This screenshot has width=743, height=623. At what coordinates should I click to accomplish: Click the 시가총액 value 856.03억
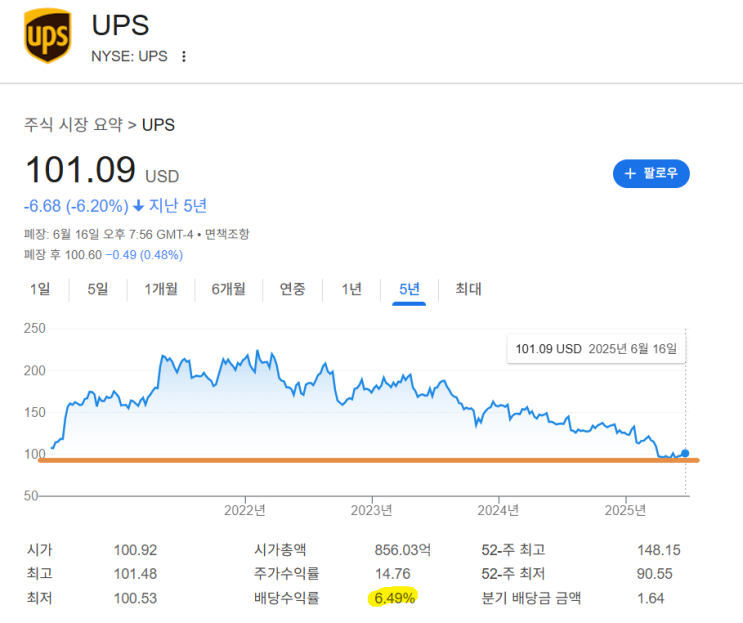tap(403, 550)
